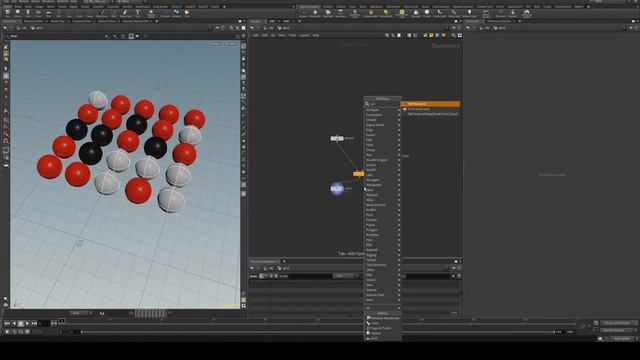Open the Digital Assets category in TAB menu
The height and width of the screenshot is (360, 640).
pos(382,125)
